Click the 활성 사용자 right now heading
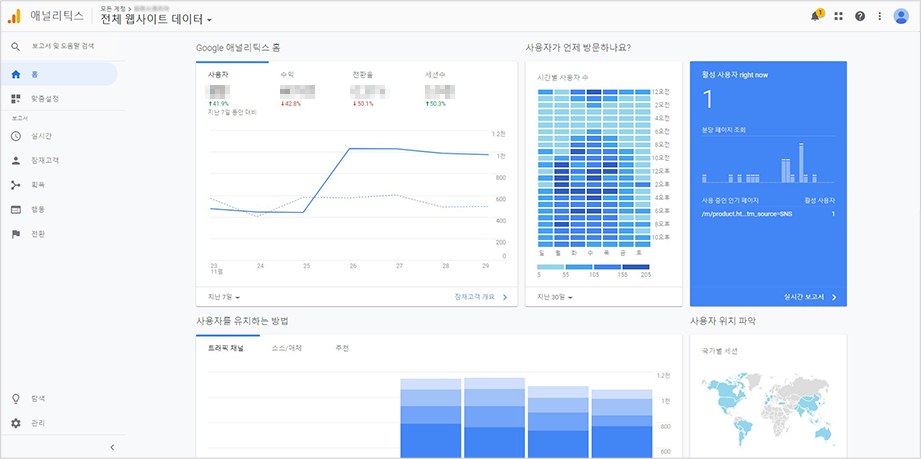921x459 pixels. click(735, 75)
